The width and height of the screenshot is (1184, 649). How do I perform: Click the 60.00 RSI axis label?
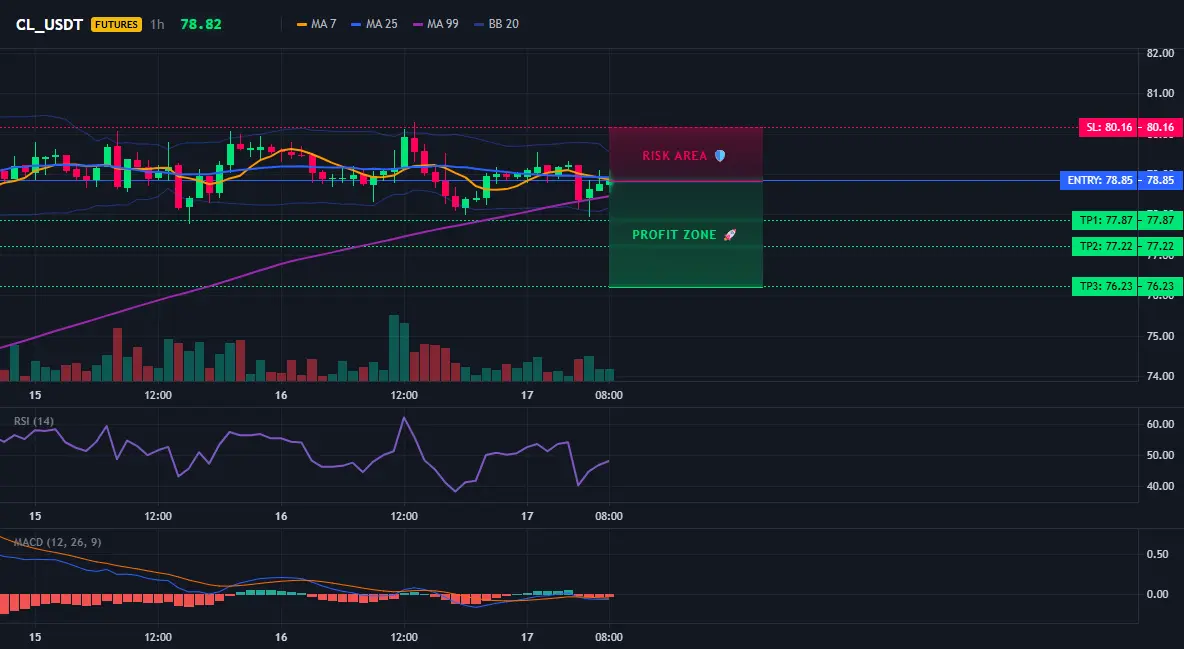[x=1160, y=425]
